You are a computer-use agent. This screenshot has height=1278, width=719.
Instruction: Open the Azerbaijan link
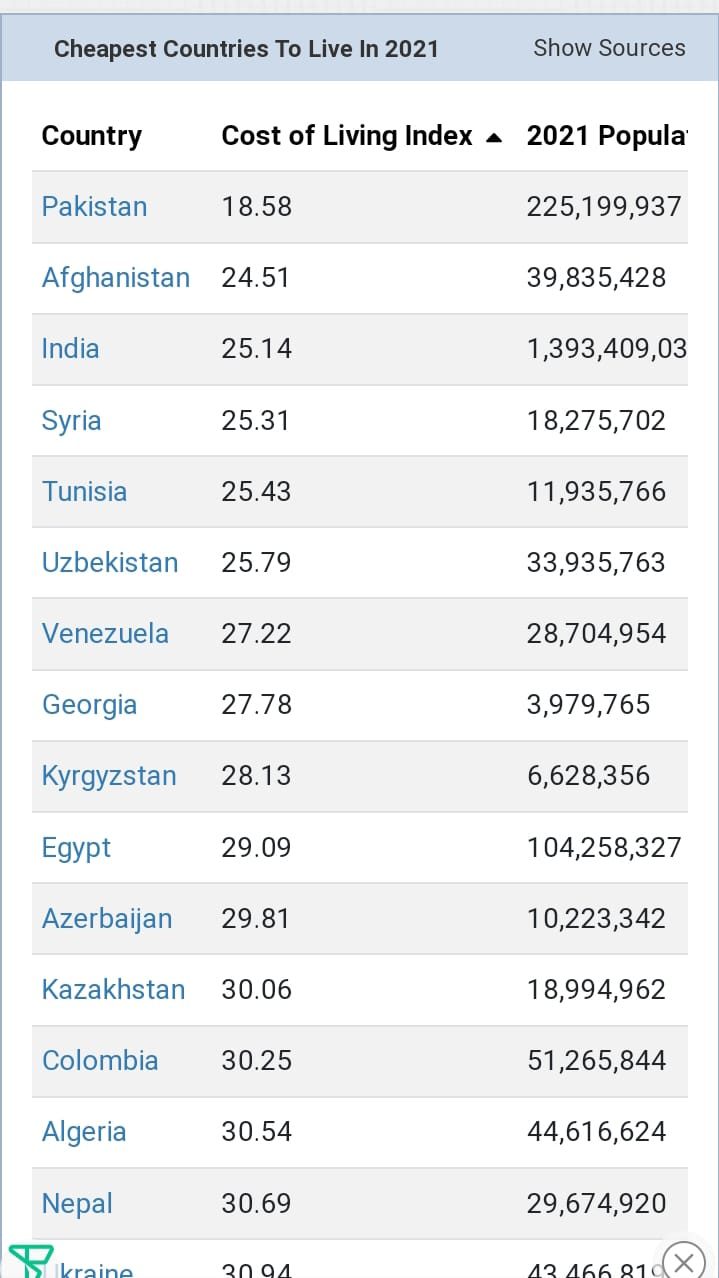point(107,919)
